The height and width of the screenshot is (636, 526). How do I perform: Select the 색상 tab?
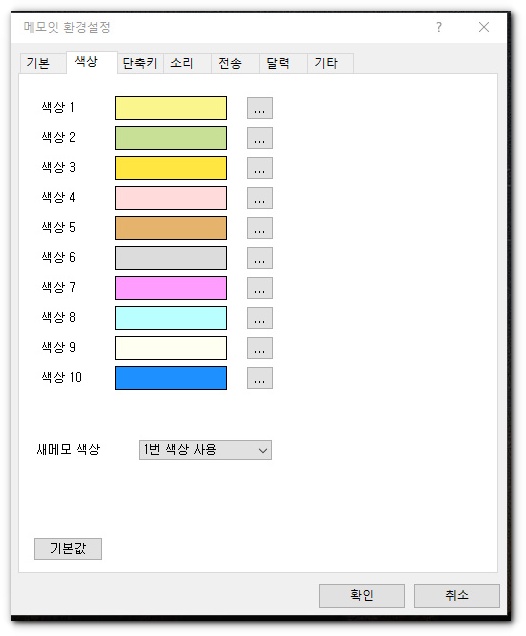[x=92, y=62]
